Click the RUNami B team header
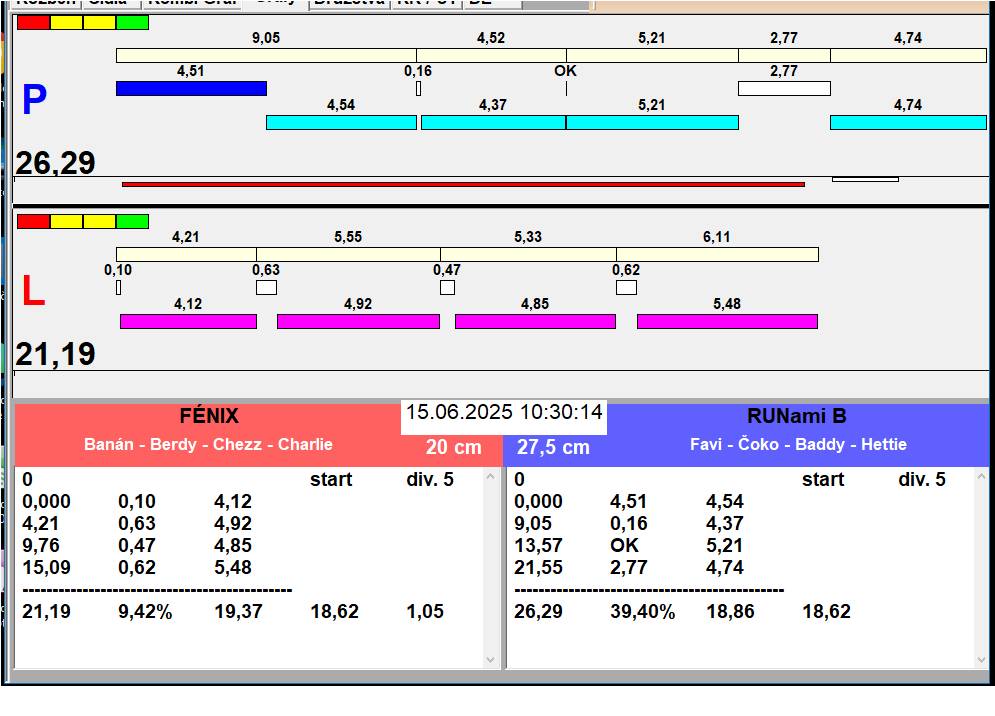 pyautogui.click(x=796, y=416)
